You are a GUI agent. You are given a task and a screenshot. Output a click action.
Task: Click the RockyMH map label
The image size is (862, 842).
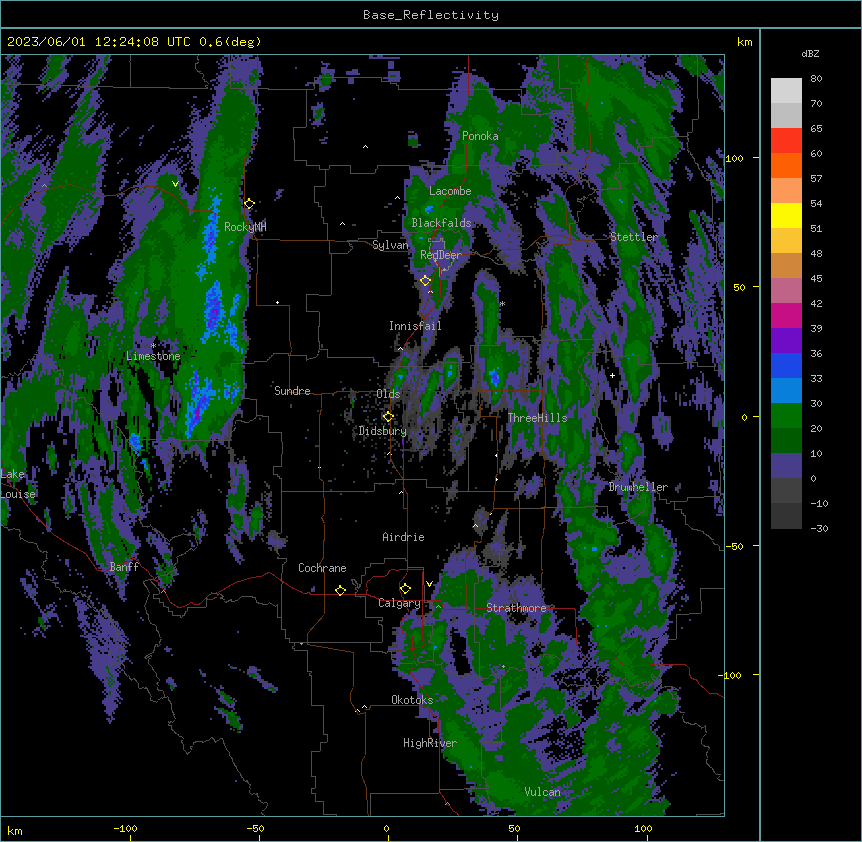pyautogui.click(x=245, y=226)
